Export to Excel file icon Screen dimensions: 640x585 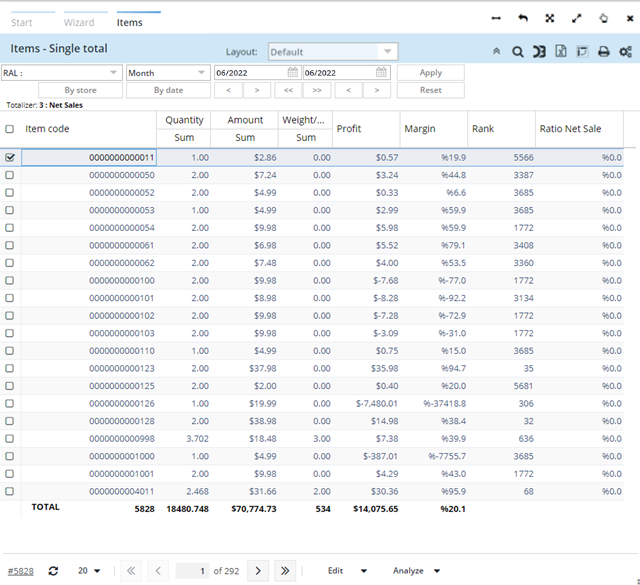561,52
